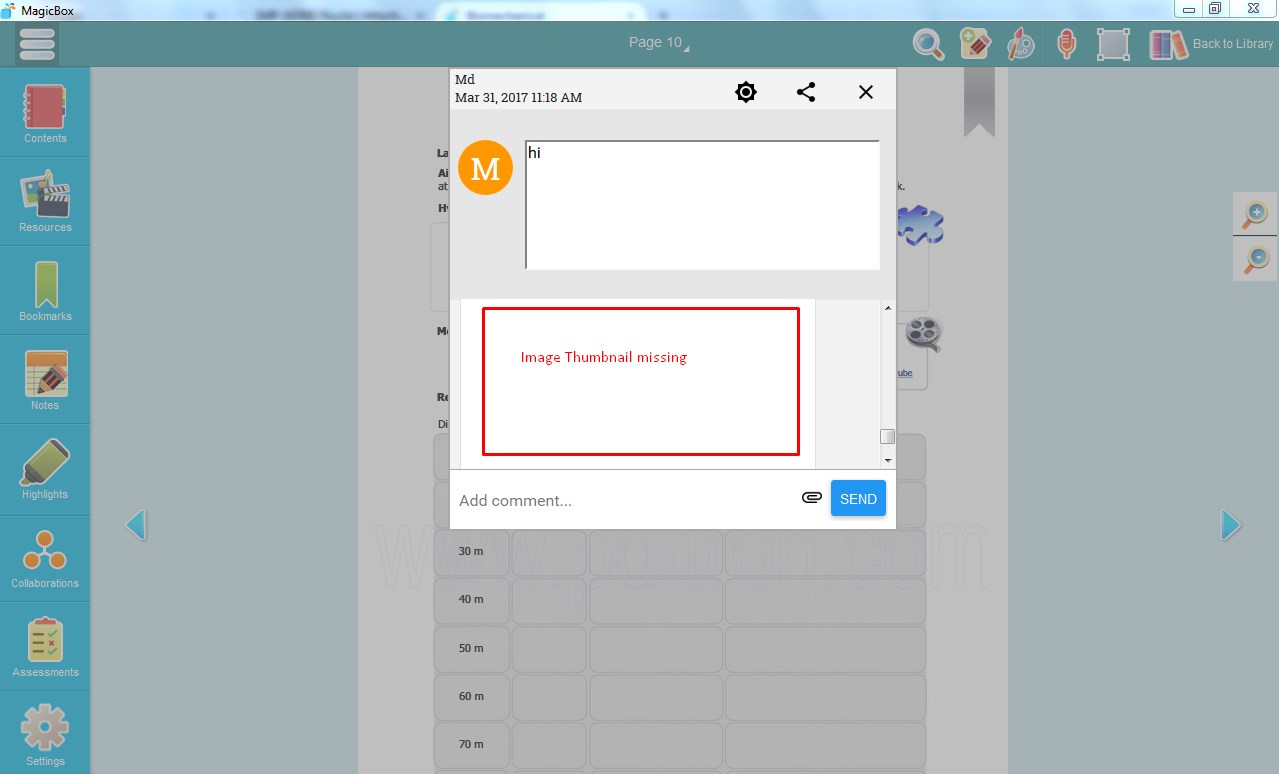Zoom out with the minus magnifier

coord(1254,259)
